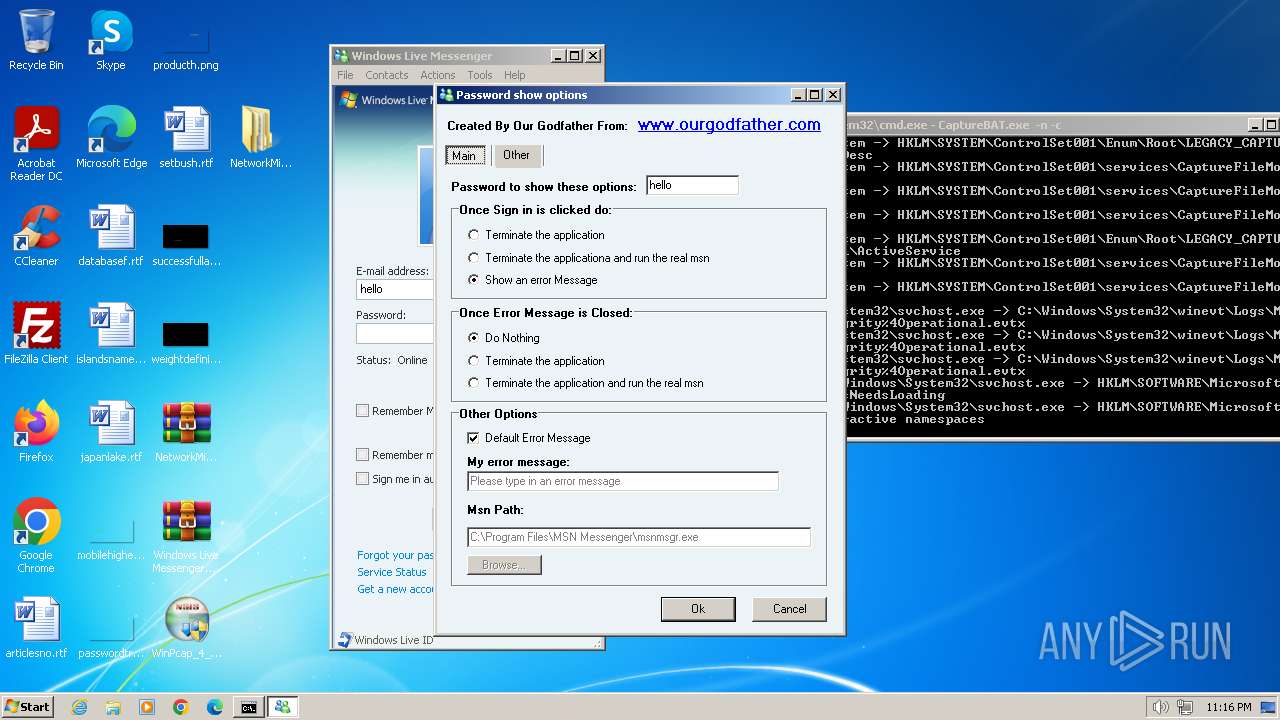The image size is (1280, 720).
Task: Open the Recycle Bin desktop icon
Action: tap(36, 40)
